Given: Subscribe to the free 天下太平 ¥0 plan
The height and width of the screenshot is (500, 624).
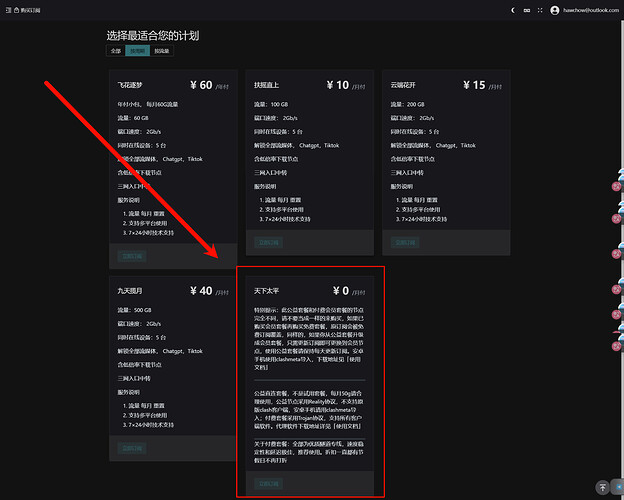Looking at the screenshot, I should point(268,484).
